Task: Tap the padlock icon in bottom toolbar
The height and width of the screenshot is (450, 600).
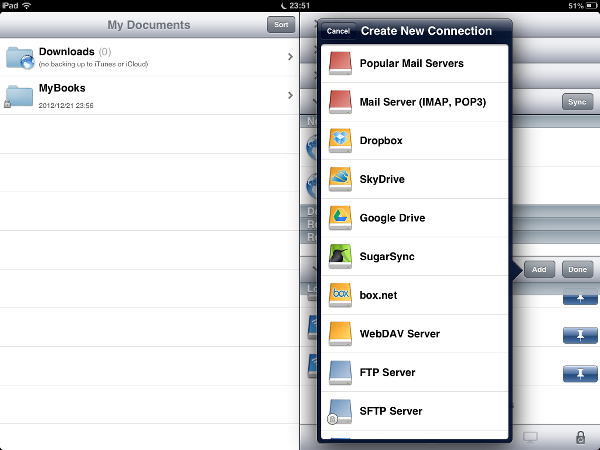Action: point(580,437)
